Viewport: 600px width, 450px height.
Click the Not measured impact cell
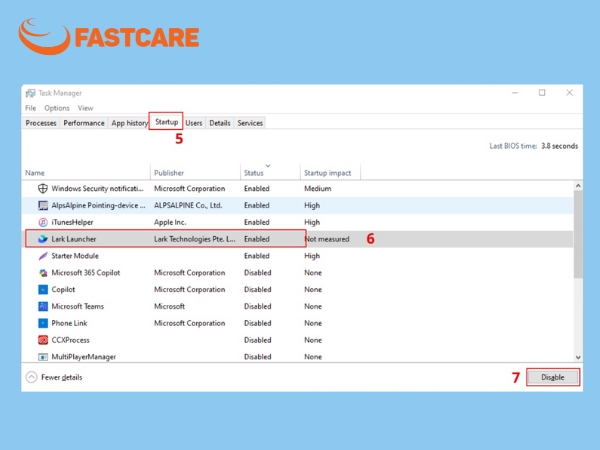point(327,239)
